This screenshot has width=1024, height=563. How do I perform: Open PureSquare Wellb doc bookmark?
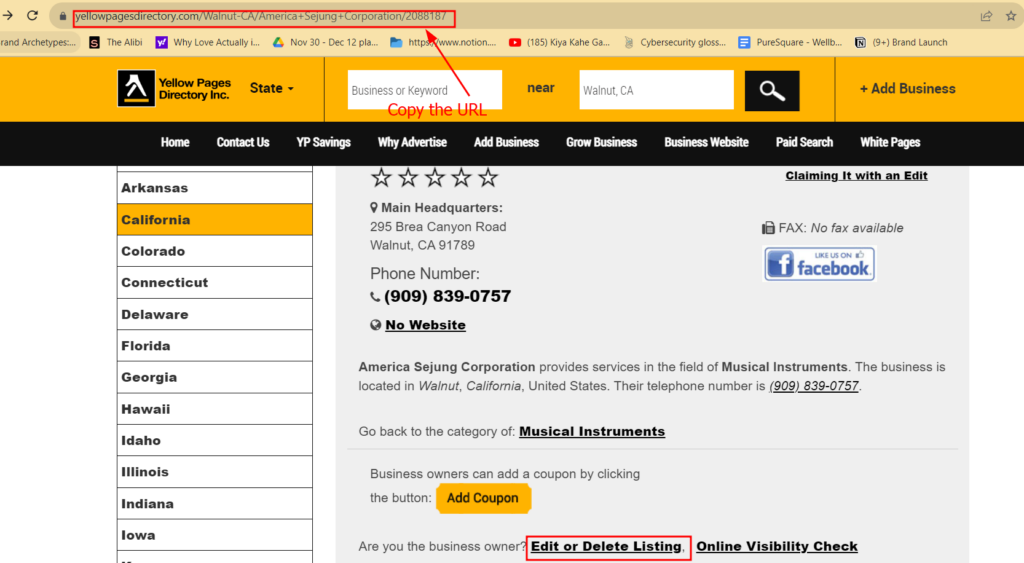(x=790, y=42)
